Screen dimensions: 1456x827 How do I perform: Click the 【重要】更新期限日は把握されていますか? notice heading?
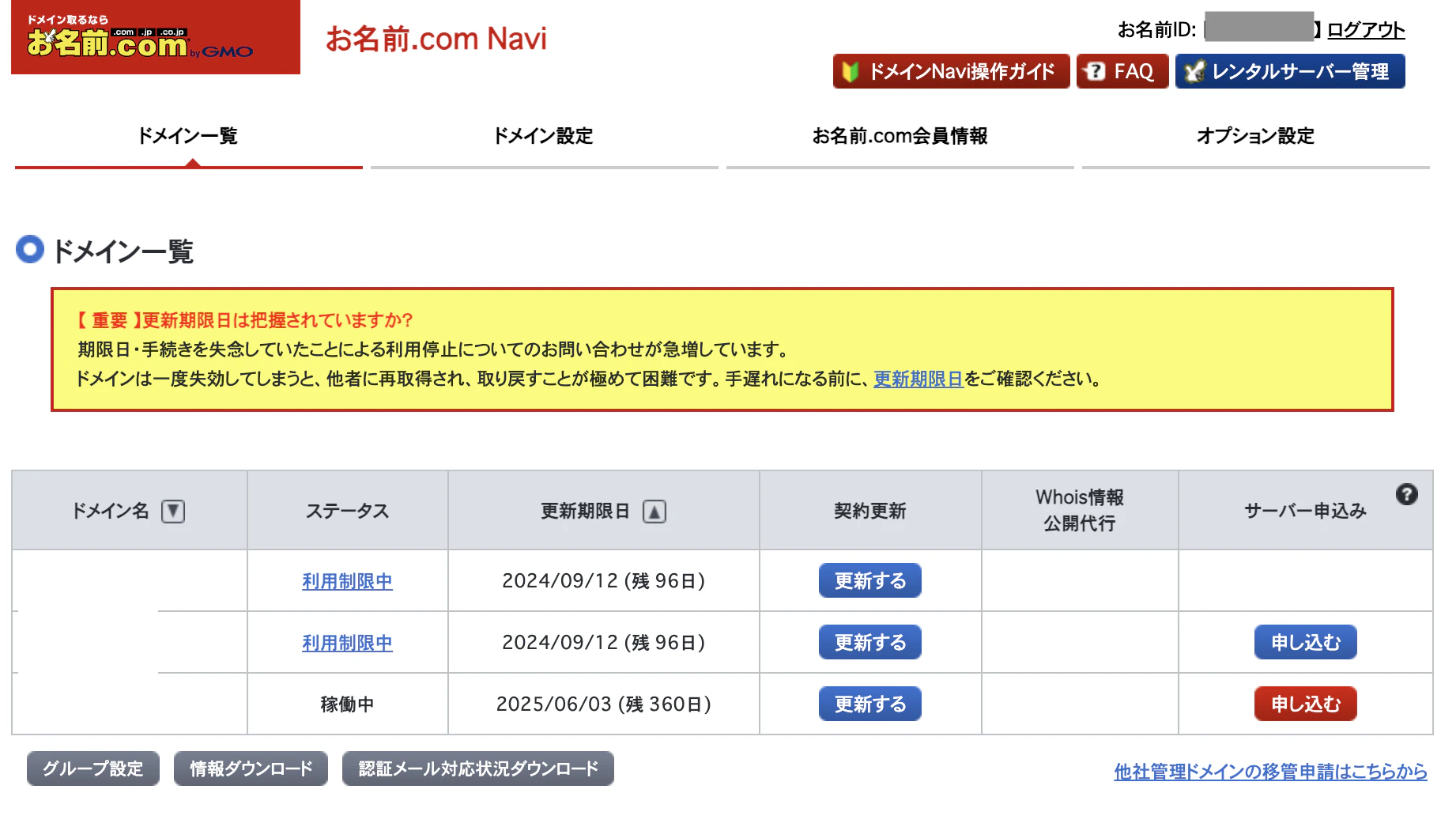coord(244,320)
